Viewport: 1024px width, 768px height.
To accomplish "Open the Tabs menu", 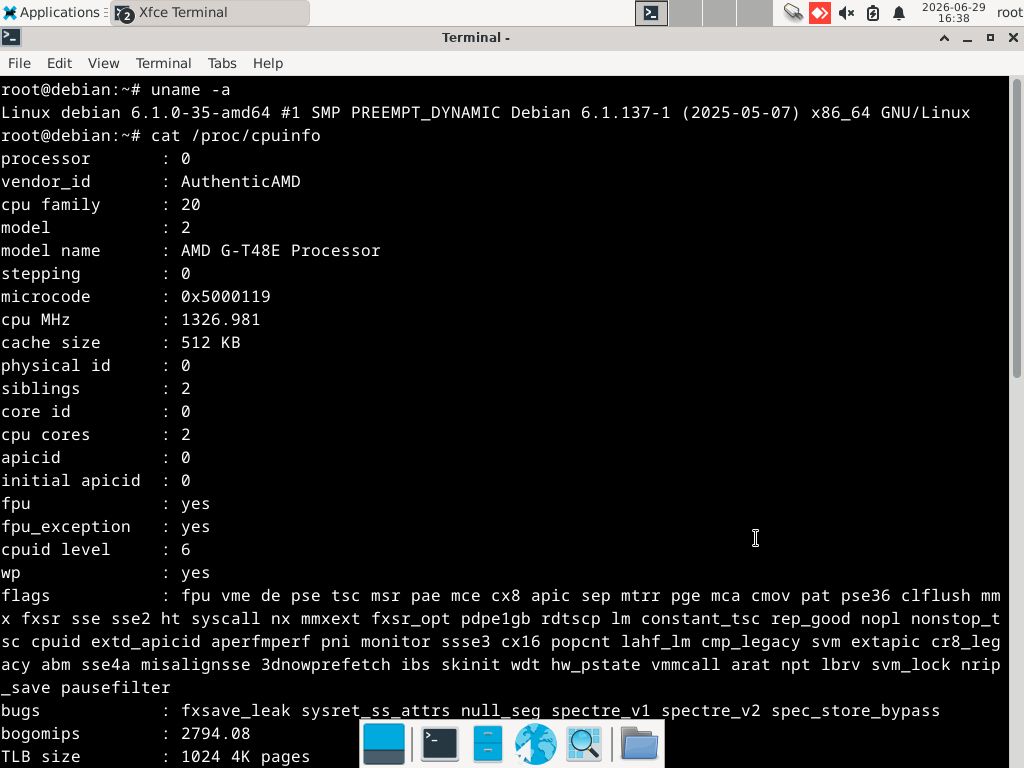I will coord(222,63).
